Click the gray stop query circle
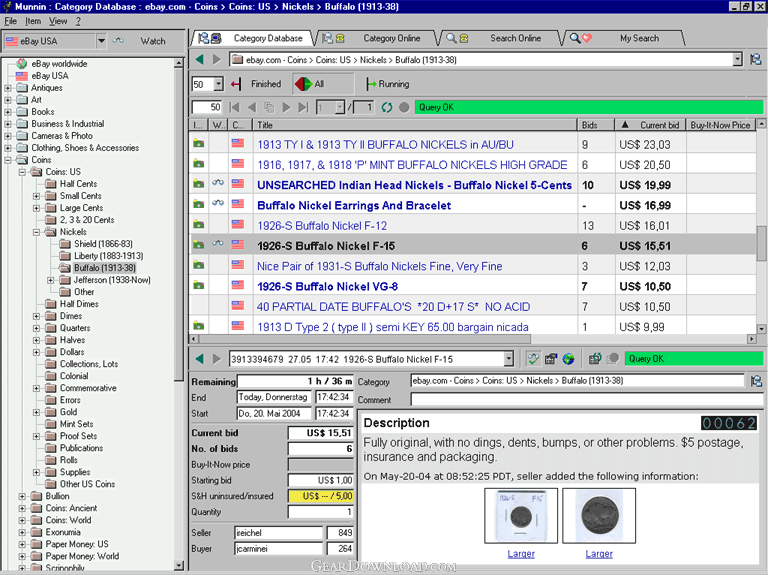768x575 pixels. [404, 107]
